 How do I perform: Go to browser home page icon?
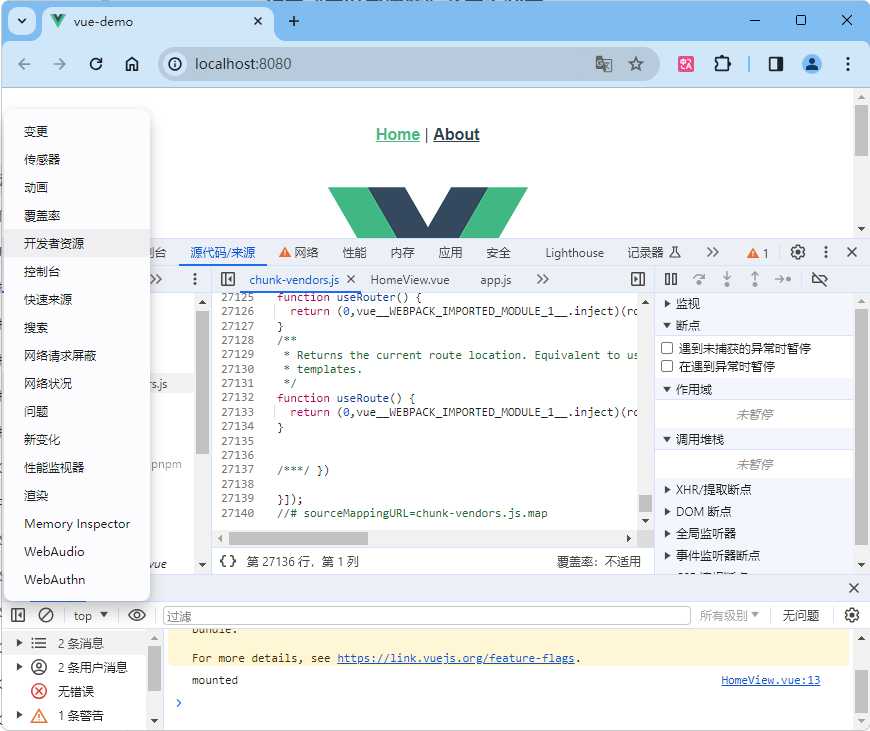(131, 64)
